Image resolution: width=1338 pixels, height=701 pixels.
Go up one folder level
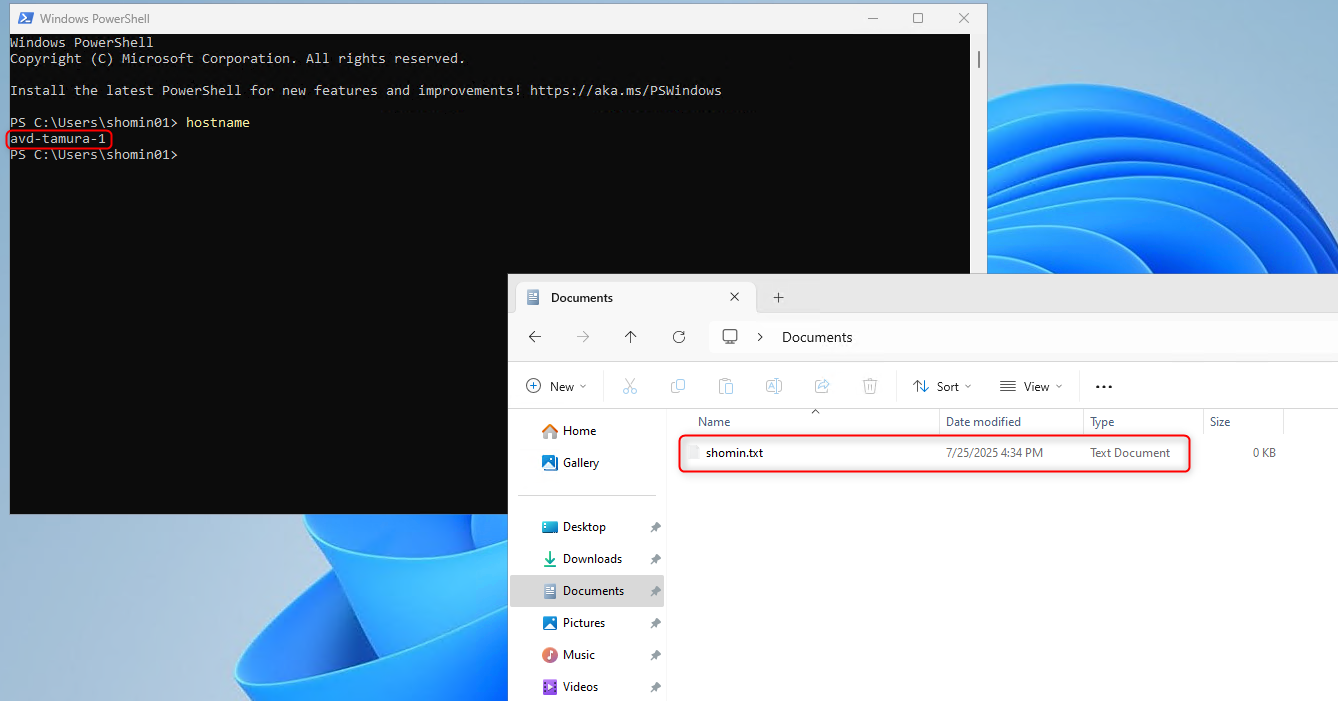point(631,337)
